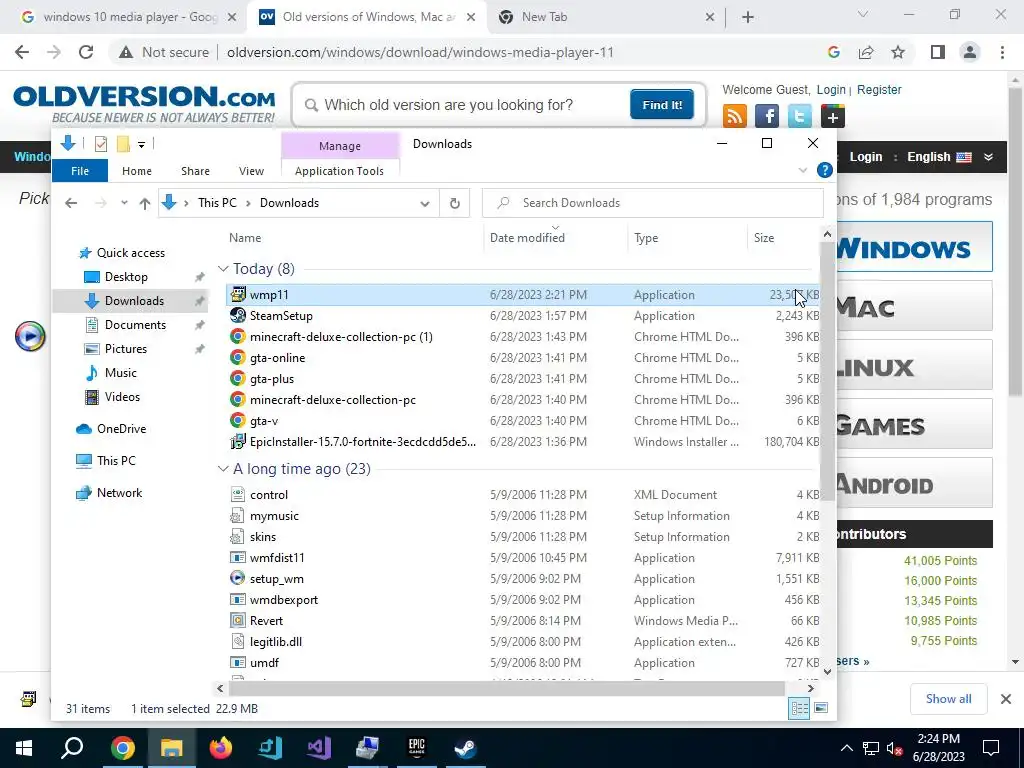The height and width of the screenshot is (768, 1024).
Task: Open Oldversion Facebook icon
Action: point(767,116)
